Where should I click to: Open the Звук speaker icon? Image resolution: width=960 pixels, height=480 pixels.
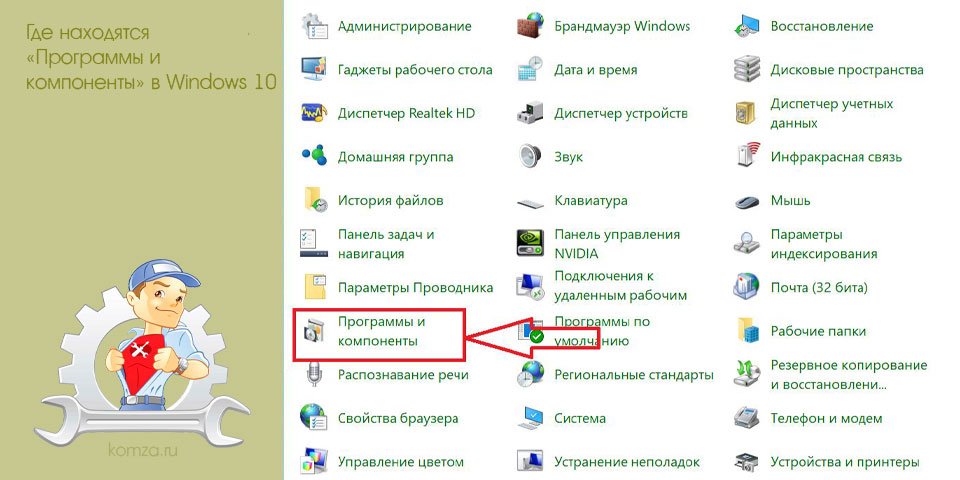[530, 157]
